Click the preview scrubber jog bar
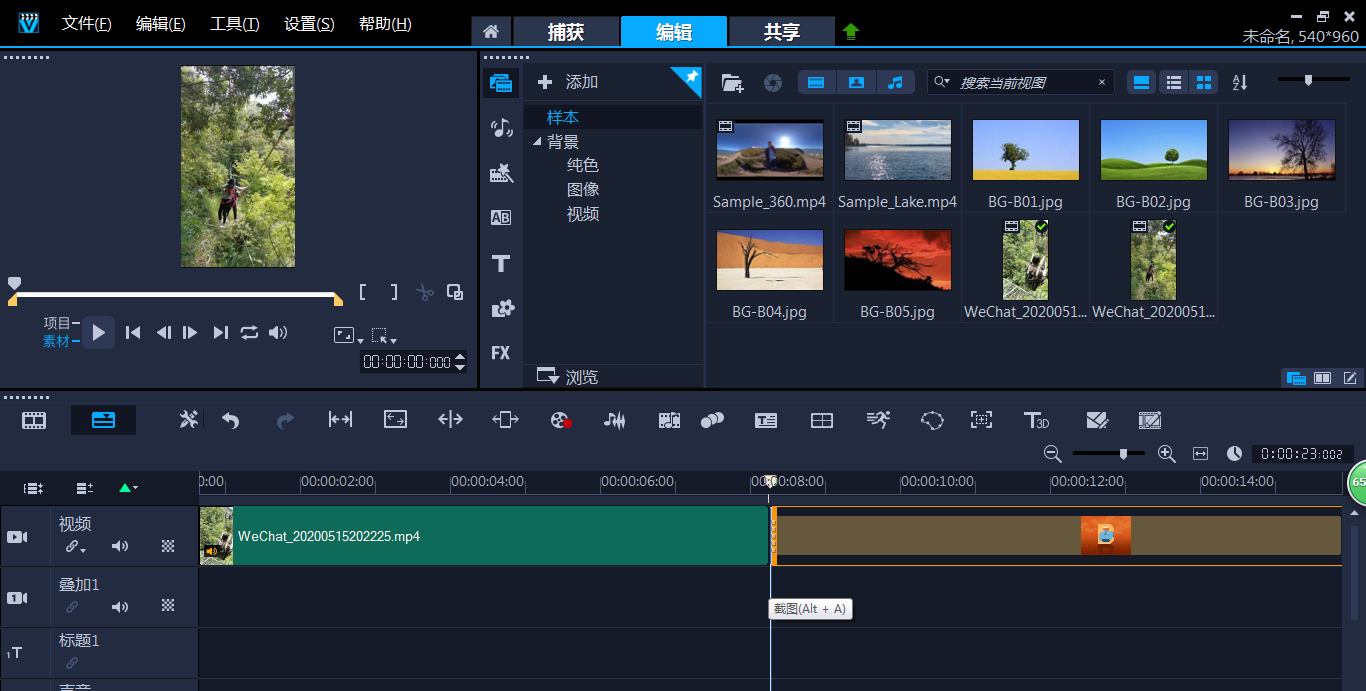Screen dimensions: 1366x691 [176, 295]
